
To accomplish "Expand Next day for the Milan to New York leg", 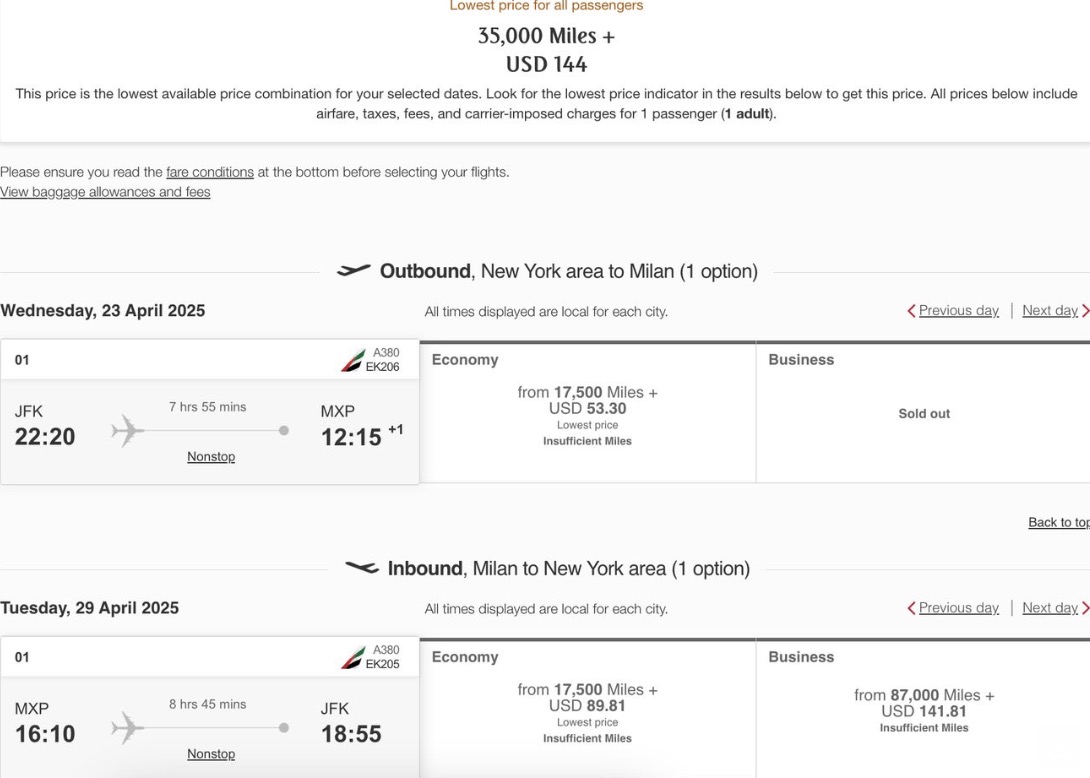I will coord(1050,607).
